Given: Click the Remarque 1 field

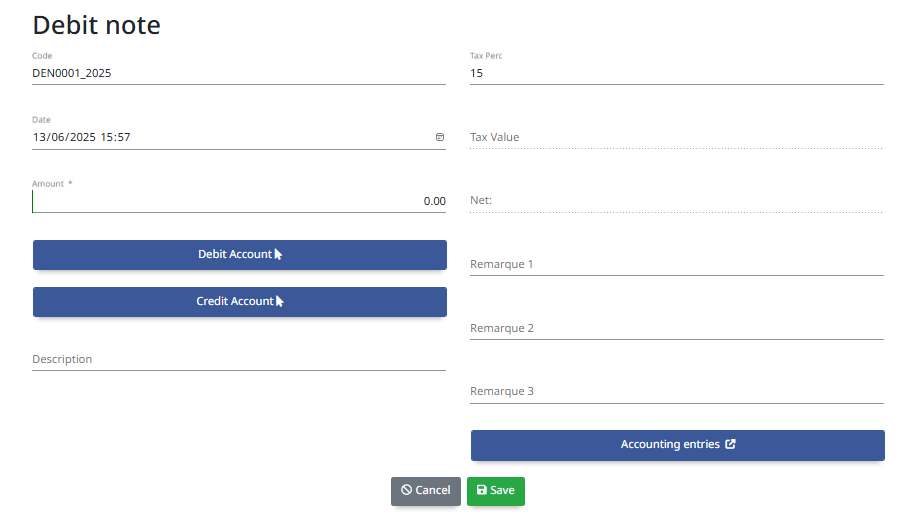Looking at the screenshot, I should (677, 264).
